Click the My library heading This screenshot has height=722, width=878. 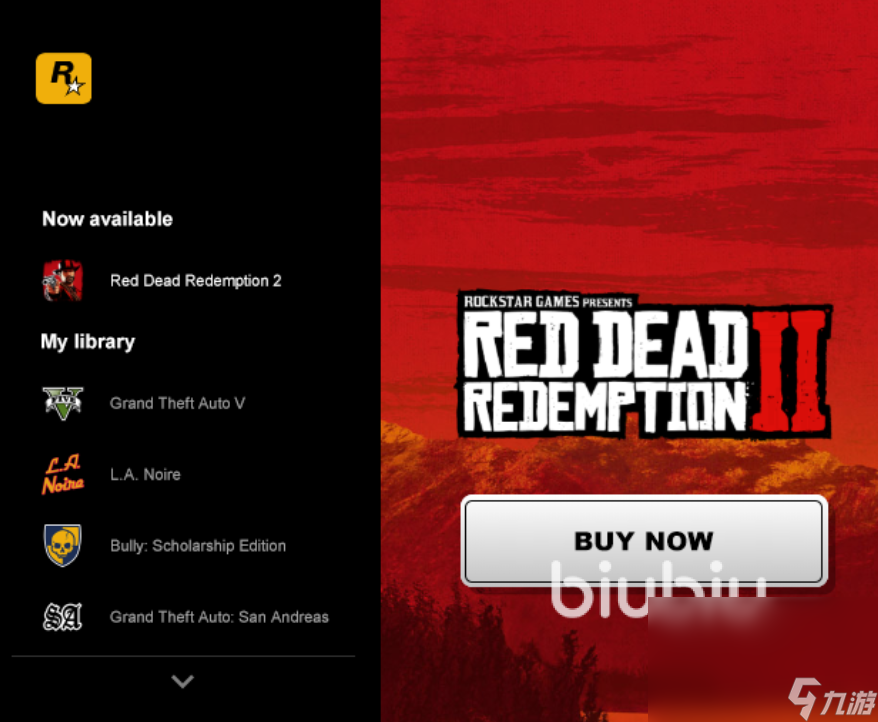tap(88, 342)
